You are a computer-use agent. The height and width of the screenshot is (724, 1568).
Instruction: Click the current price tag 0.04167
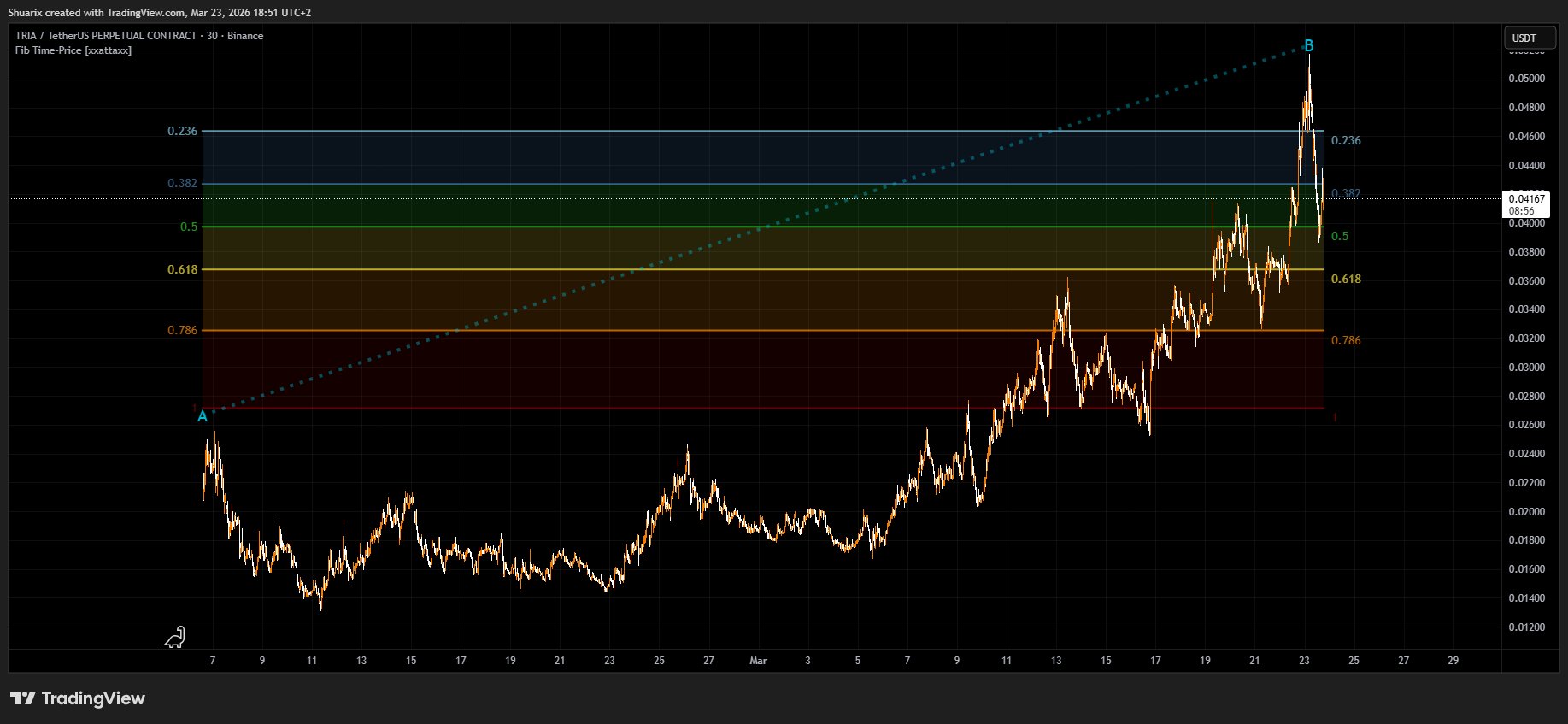(1525, 204)
